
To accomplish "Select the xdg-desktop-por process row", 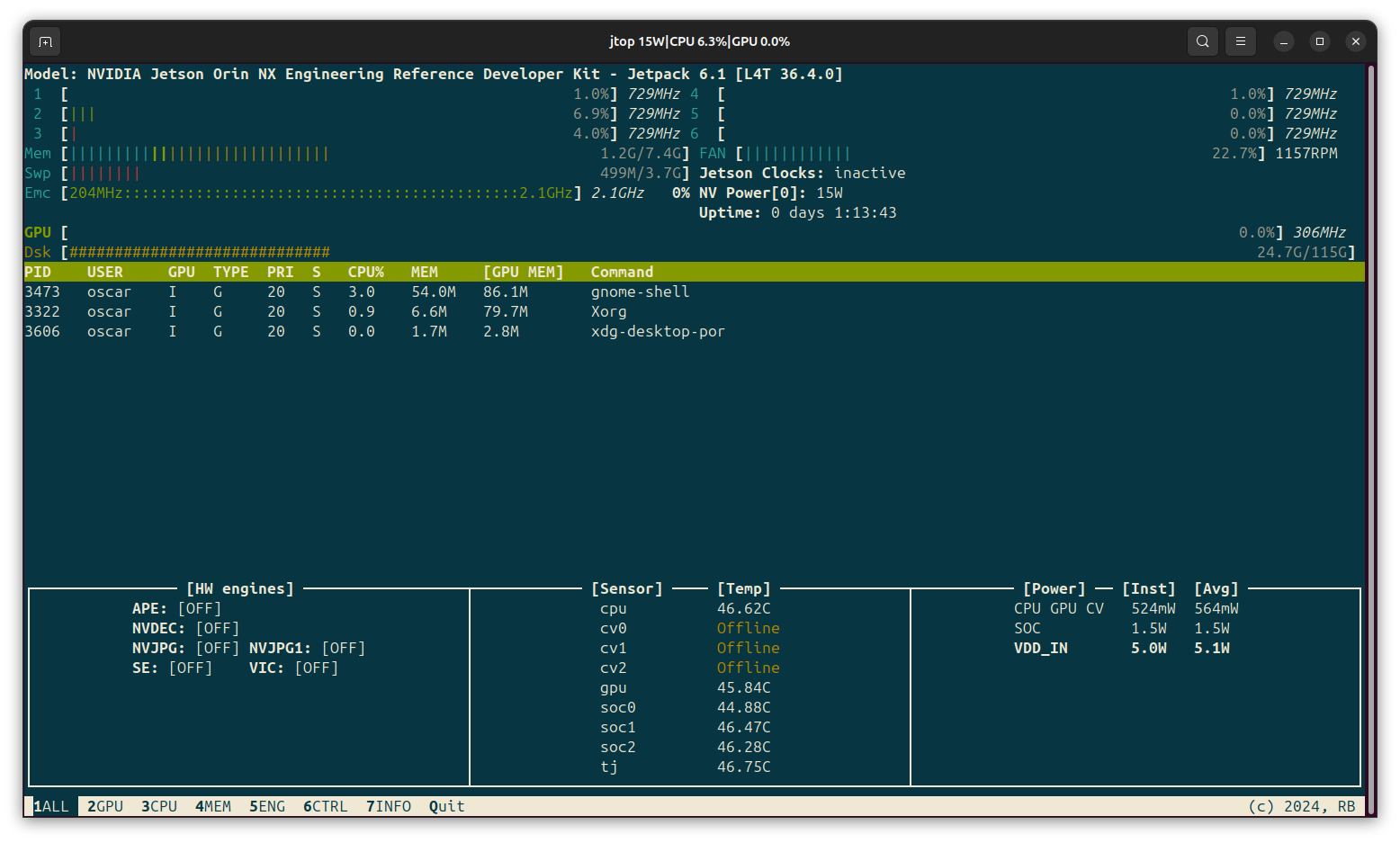I will pos(695,331).
